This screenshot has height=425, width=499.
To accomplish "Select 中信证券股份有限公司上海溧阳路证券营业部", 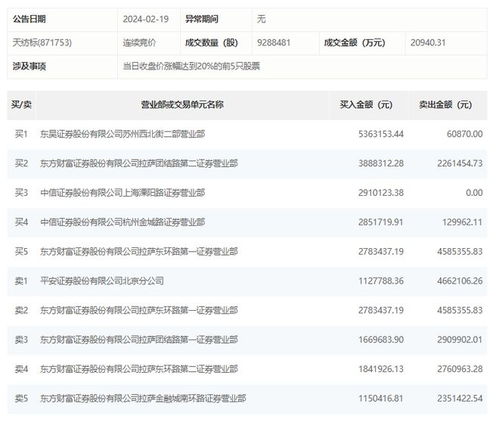I will tap(122, 193).
